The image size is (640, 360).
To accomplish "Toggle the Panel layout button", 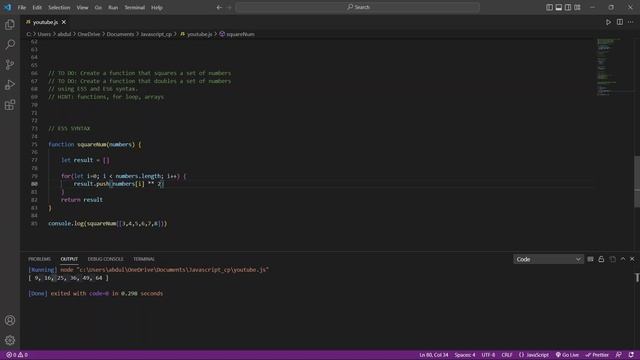I will pyautogui.click(x=559, y=7).
